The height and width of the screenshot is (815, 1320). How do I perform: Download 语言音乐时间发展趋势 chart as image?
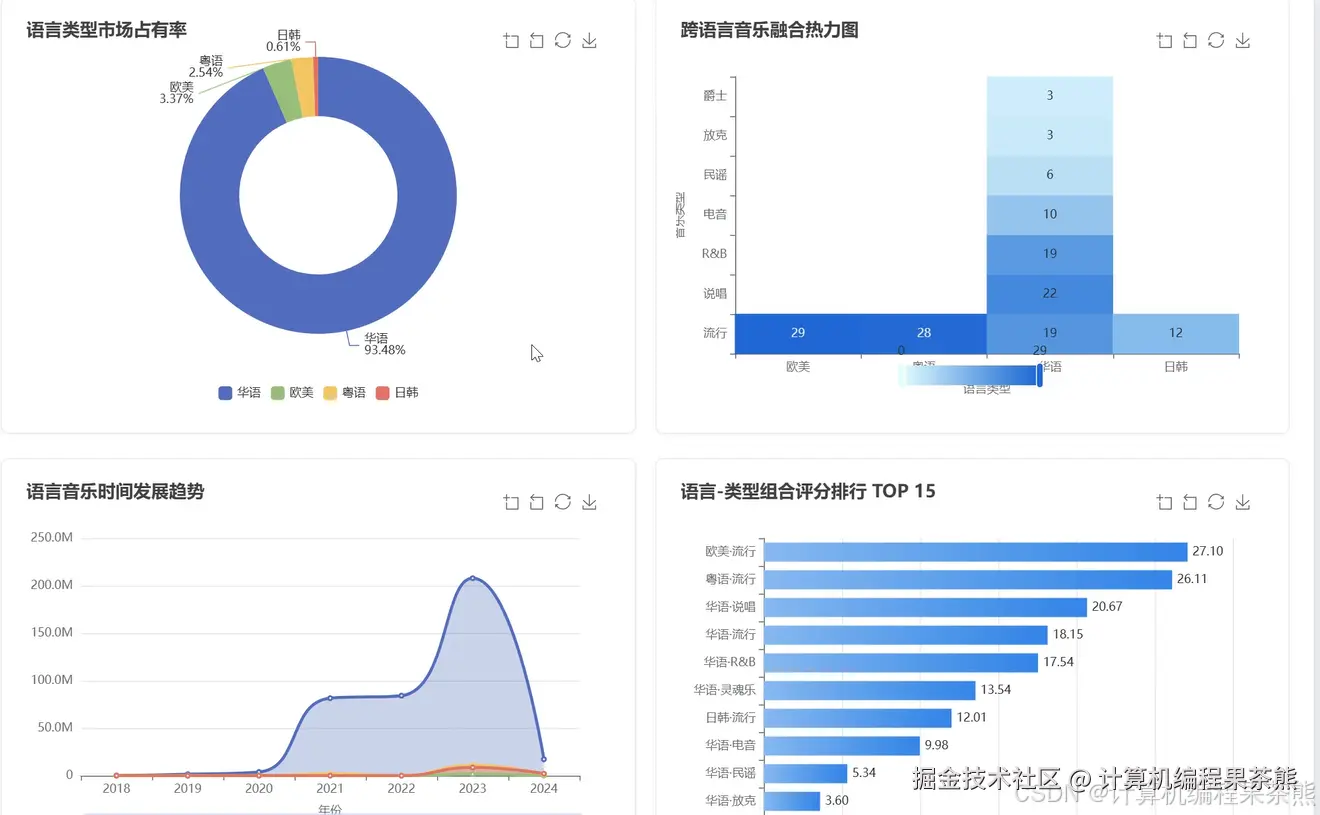click(x=589, y=501)
